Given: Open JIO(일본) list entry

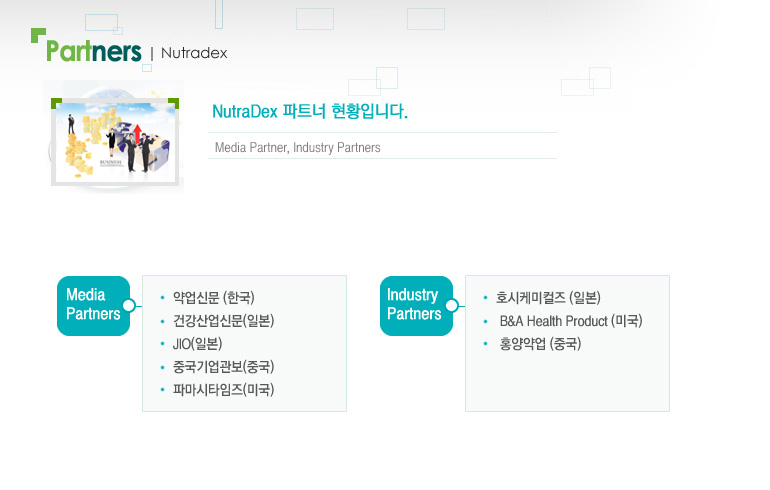Looking at the screenshot, I should [197, 344].
